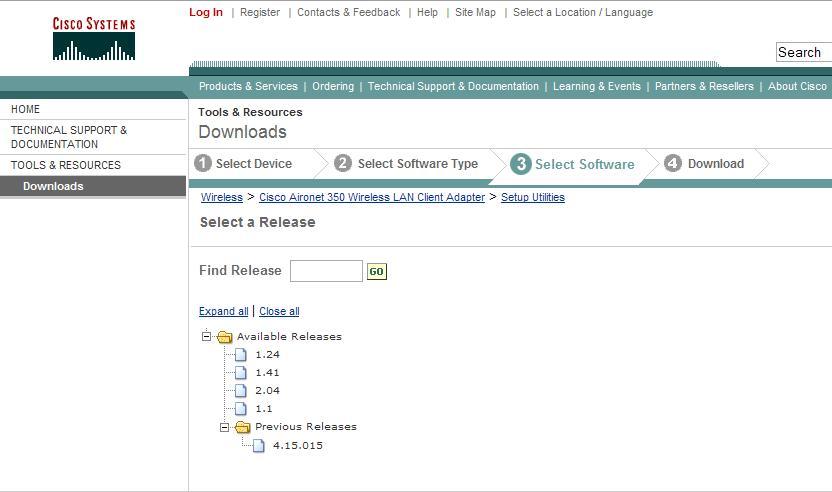The image size is (832, 492).
Task: Click the document icon beside release 1.1
Action: click(241, 409)
